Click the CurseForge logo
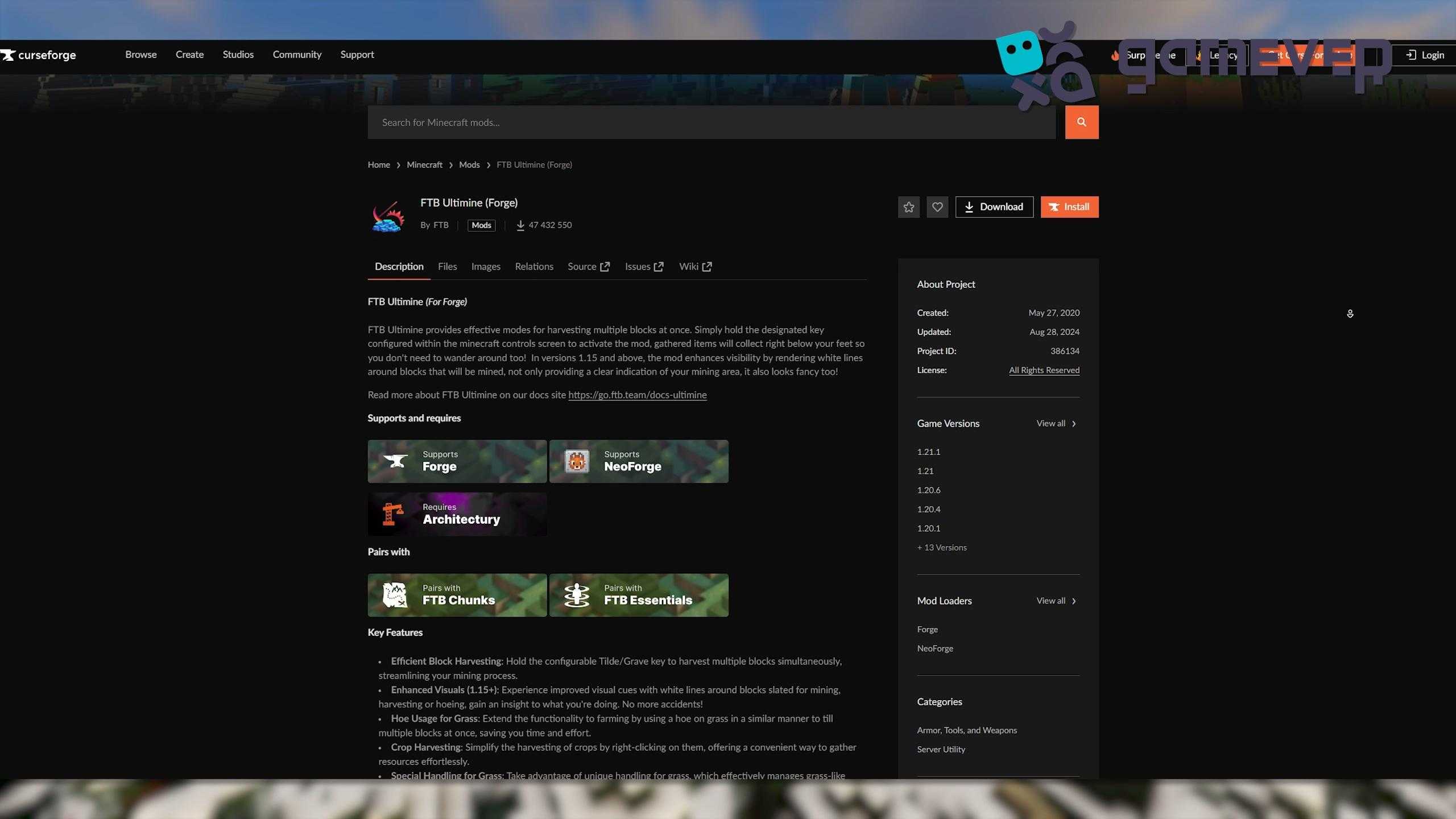Viewport: 1456px width, 819px height. tap(38, 55)
